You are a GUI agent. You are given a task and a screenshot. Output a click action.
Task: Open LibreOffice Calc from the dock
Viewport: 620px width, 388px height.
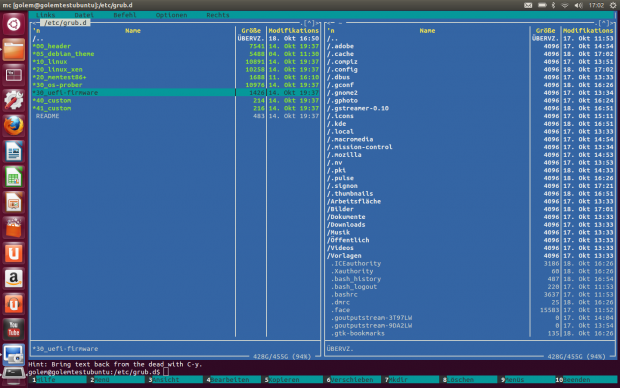13,177
